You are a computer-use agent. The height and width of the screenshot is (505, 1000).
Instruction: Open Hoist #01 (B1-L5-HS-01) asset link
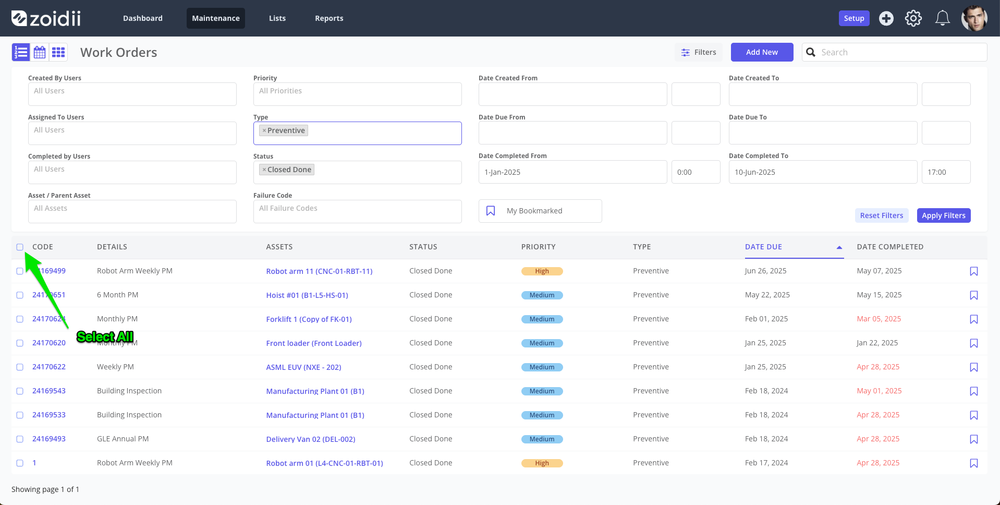click(307, 295)
